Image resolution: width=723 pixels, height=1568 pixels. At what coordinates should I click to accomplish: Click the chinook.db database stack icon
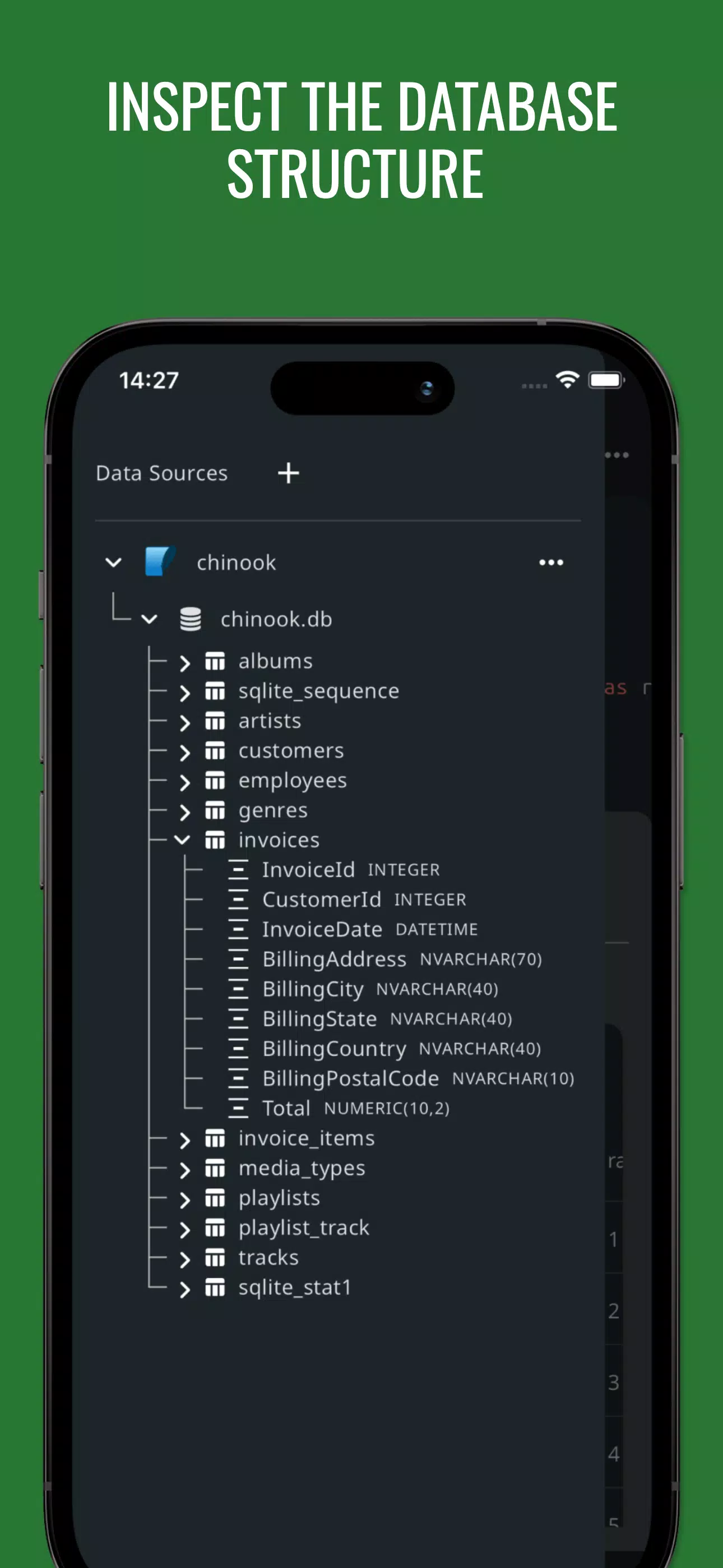(x=191, y=619)
